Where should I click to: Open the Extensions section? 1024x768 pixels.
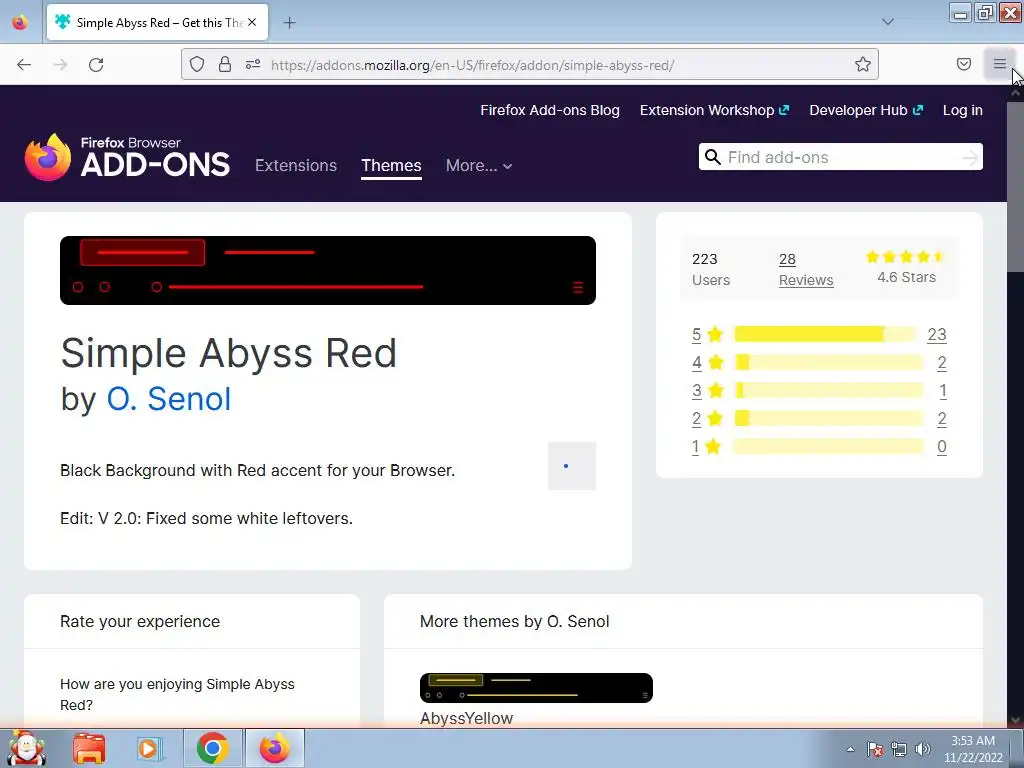click(296, 165)
